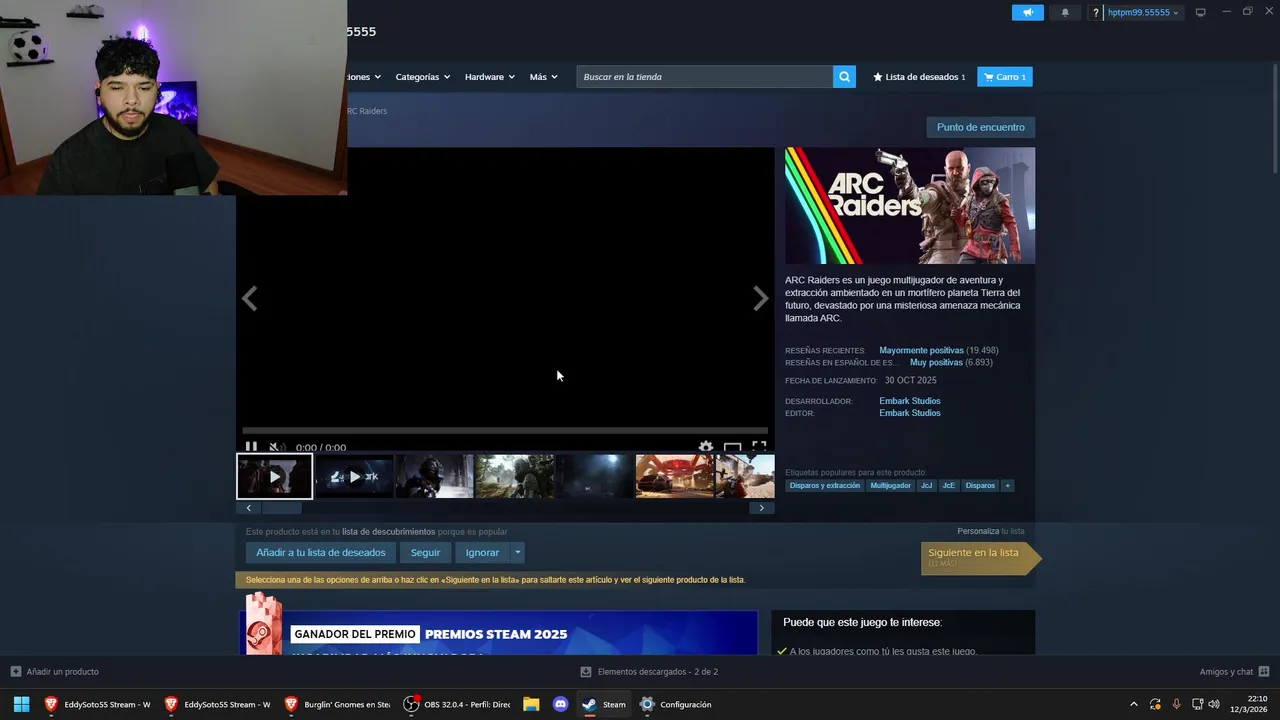This screenshot has height=720, width=1280.
Task: Toggle theater mode on video player
Action: click(x=733, y=447)
